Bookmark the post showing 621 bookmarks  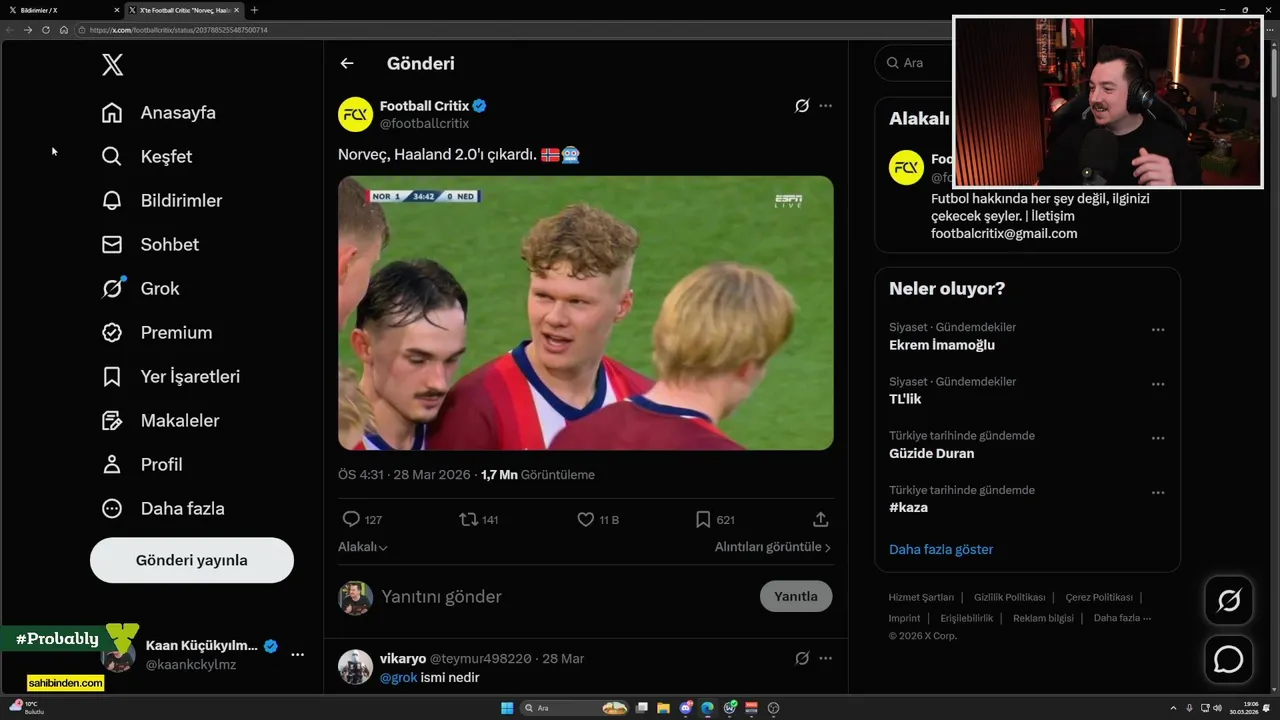703,519
